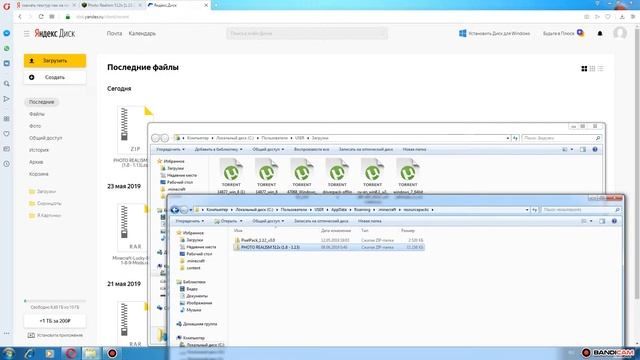The width and height of the screenshot is (640, 360).
Task: Open Корзина trash in Yandex Disk sidebar
Action: pyautogui.click(x=39, y=174)
